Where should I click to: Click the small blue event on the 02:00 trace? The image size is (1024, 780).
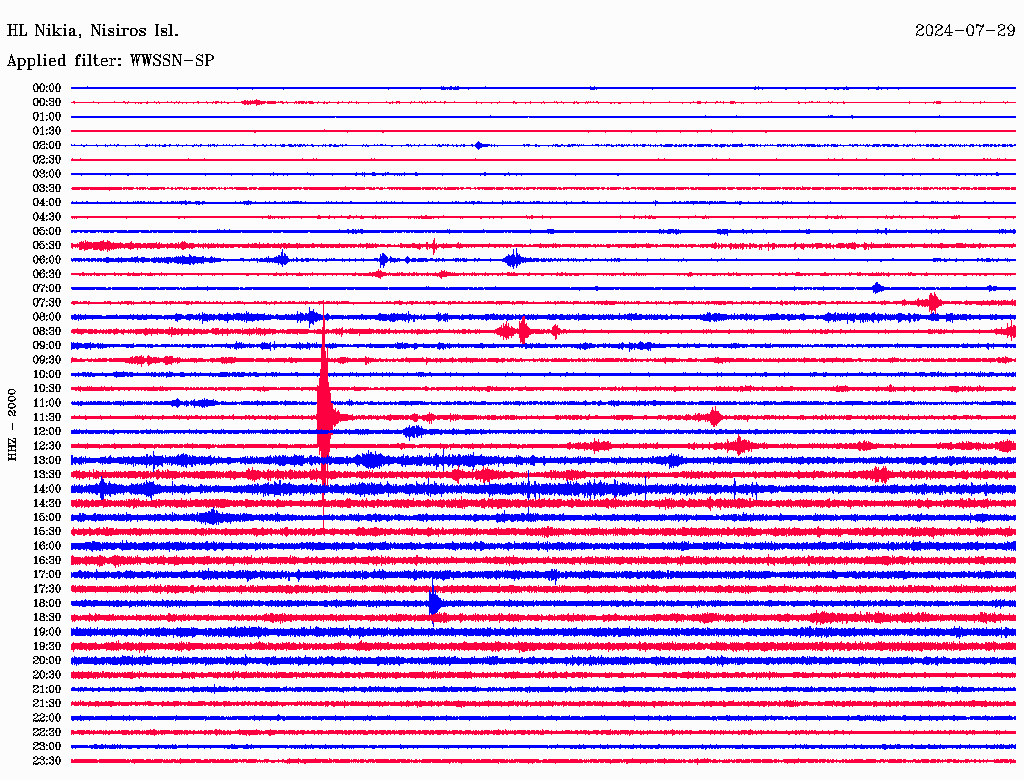(479, 145)
